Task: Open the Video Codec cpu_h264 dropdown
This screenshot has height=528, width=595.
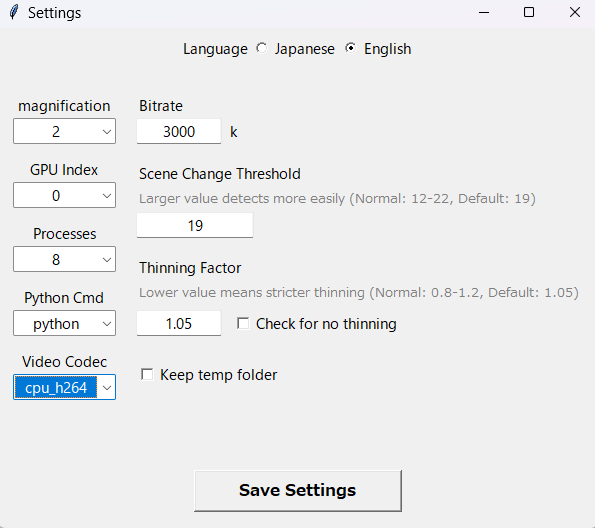Action: (x=65, y=387)
